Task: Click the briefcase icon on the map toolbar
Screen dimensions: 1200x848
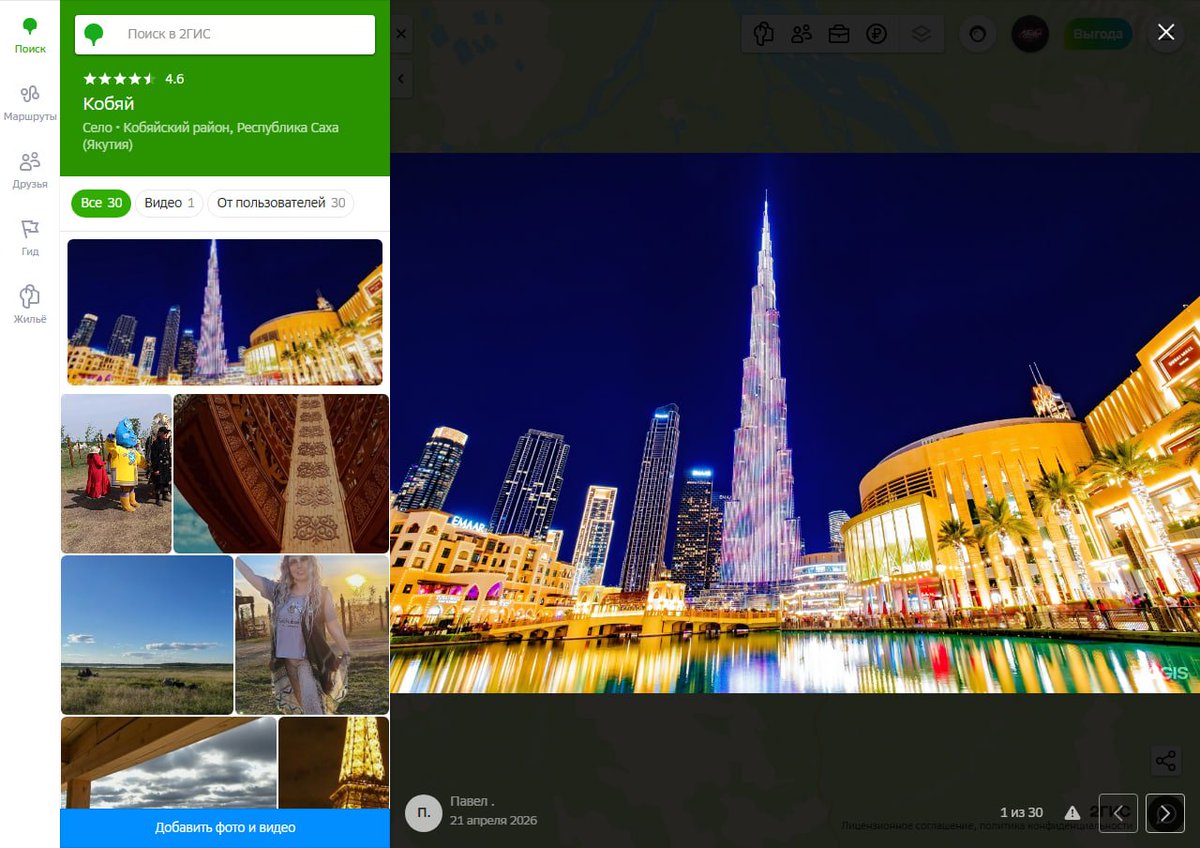Action: (839, 34)
